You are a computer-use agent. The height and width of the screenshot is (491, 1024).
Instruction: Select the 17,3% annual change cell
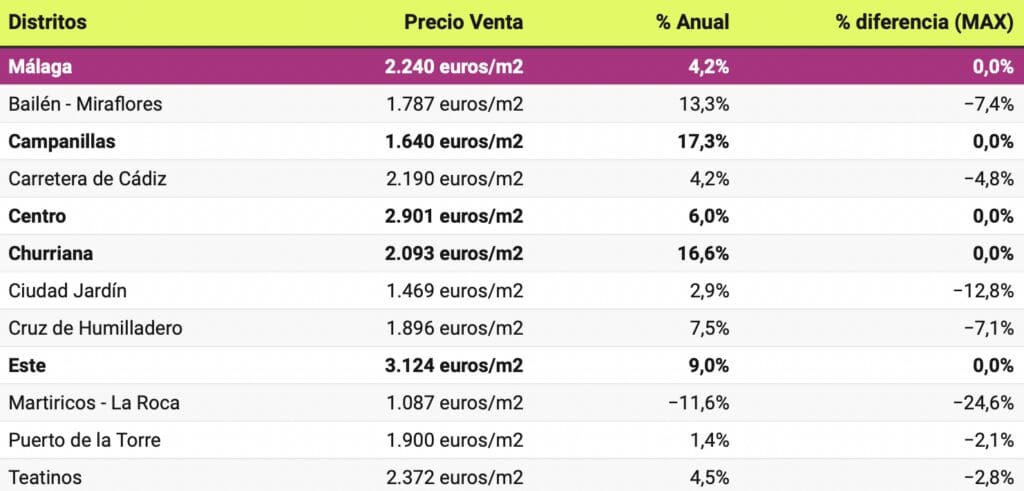point(705,142)
